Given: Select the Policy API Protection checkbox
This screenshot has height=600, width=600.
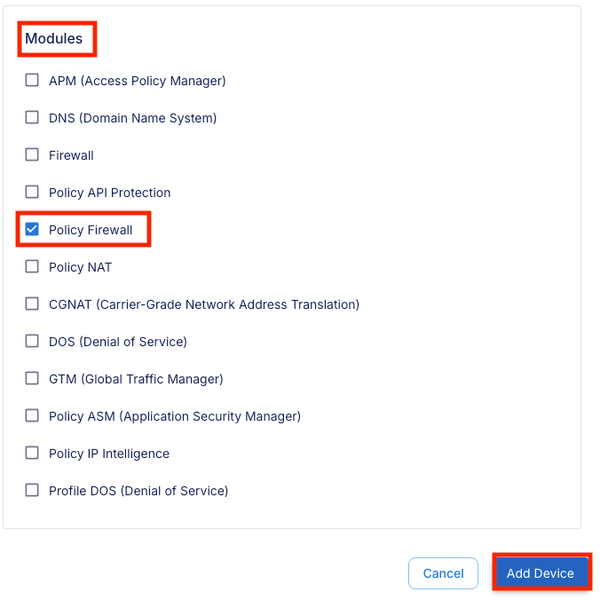Looking at the screenshot, I should [x=32, y=192].
